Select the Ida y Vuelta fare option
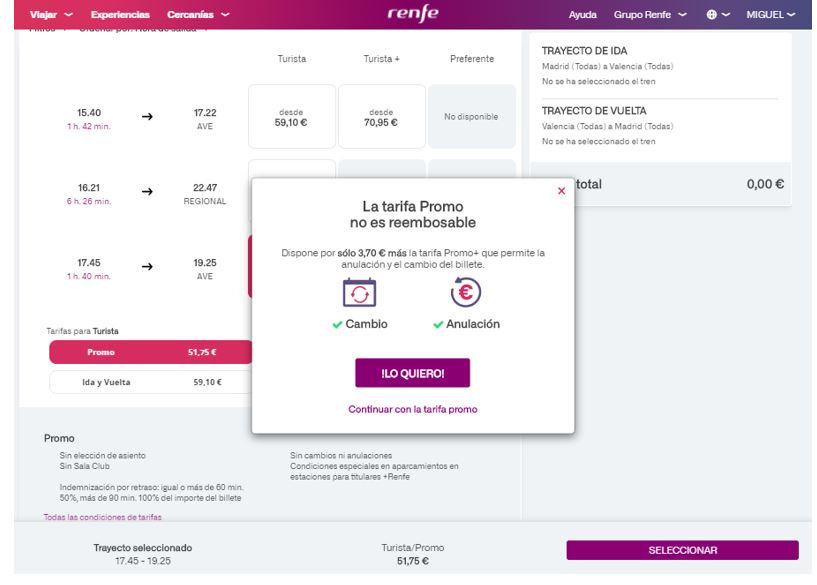This screenshot has width=817, height=585. [x=150, y=382]
